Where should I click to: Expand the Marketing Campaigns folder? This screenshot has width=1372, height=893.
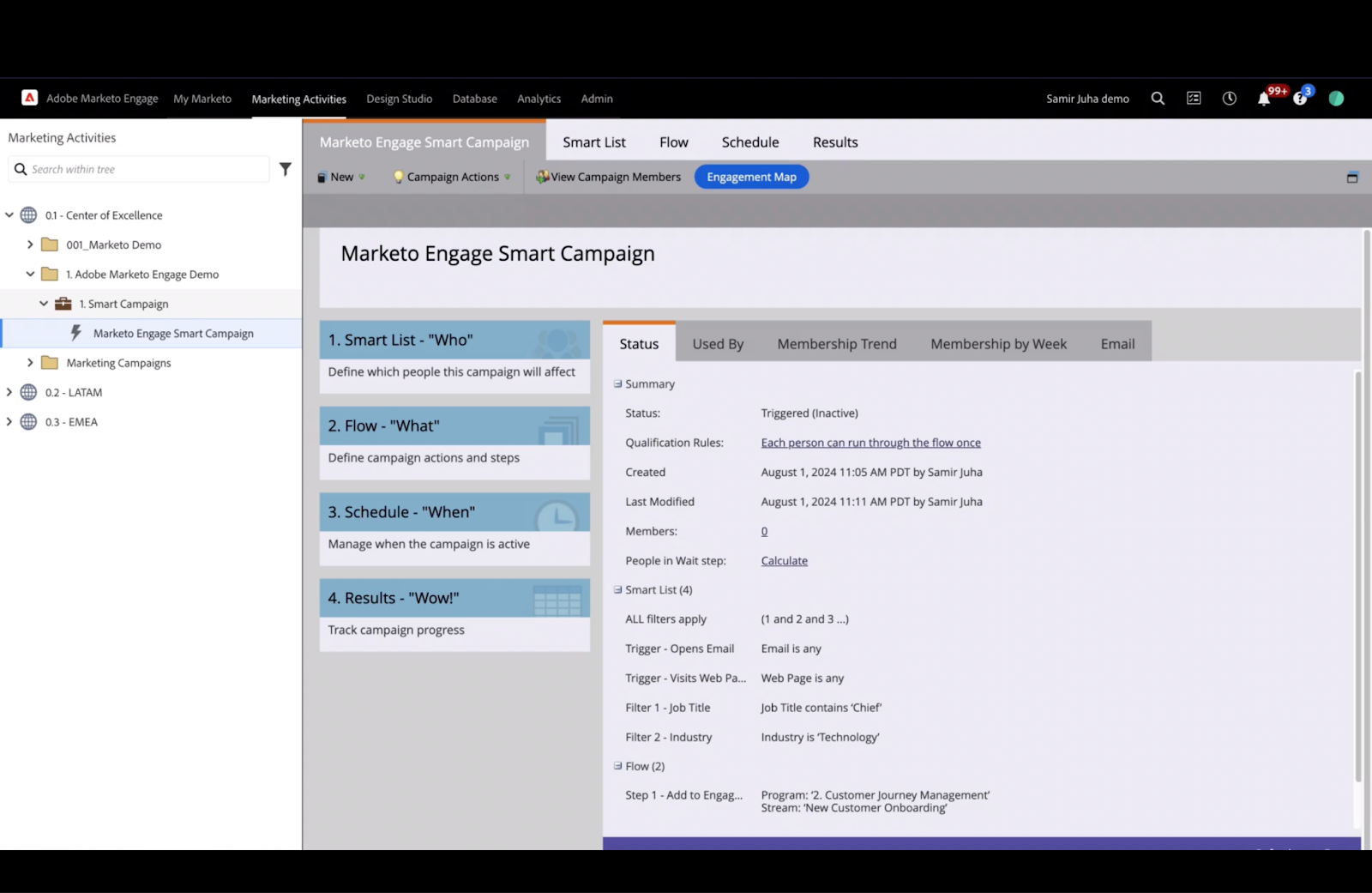coord(30,363)
